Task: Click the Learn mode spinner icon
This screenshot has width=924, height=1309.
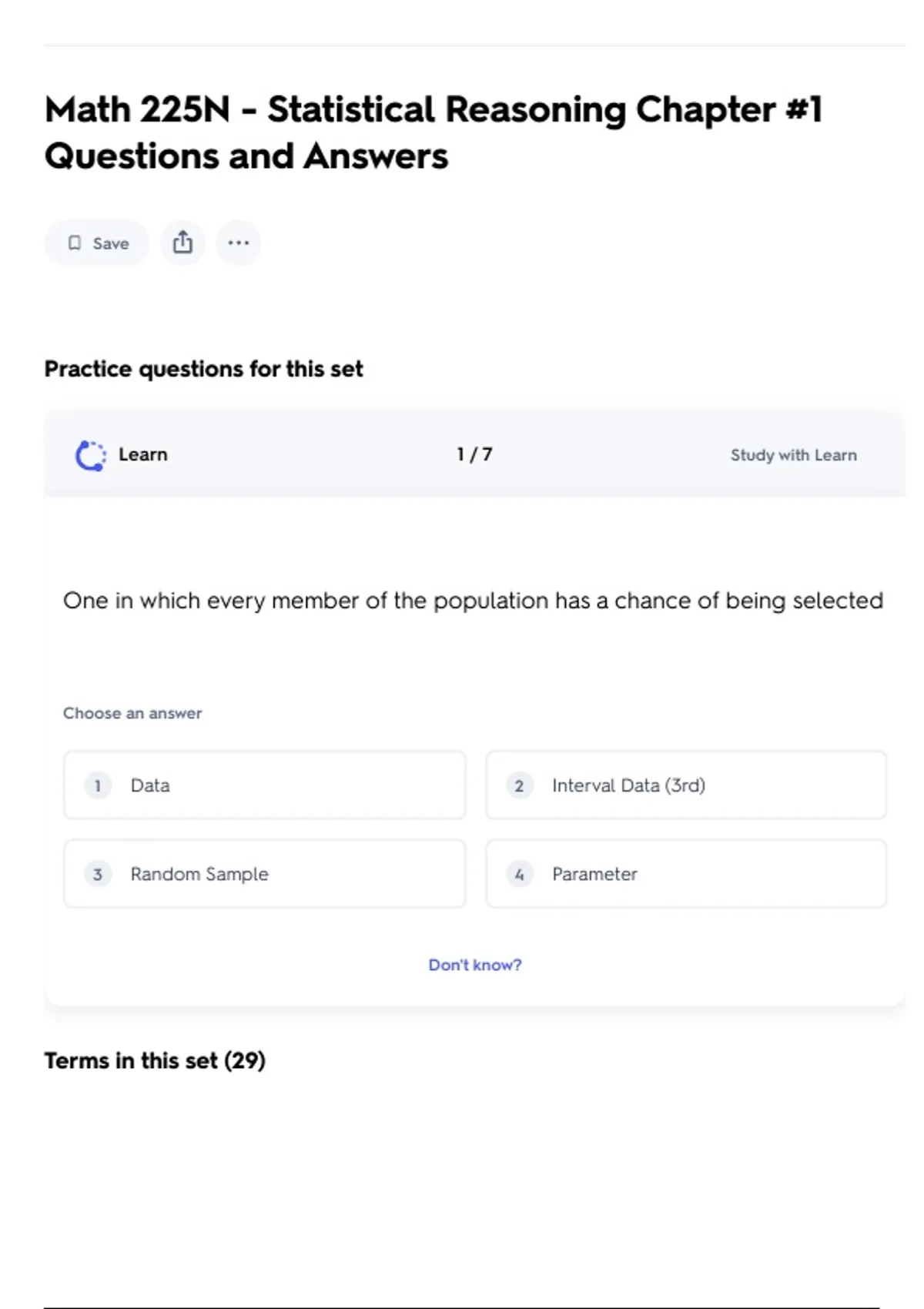Action: [x=90, y=455]
